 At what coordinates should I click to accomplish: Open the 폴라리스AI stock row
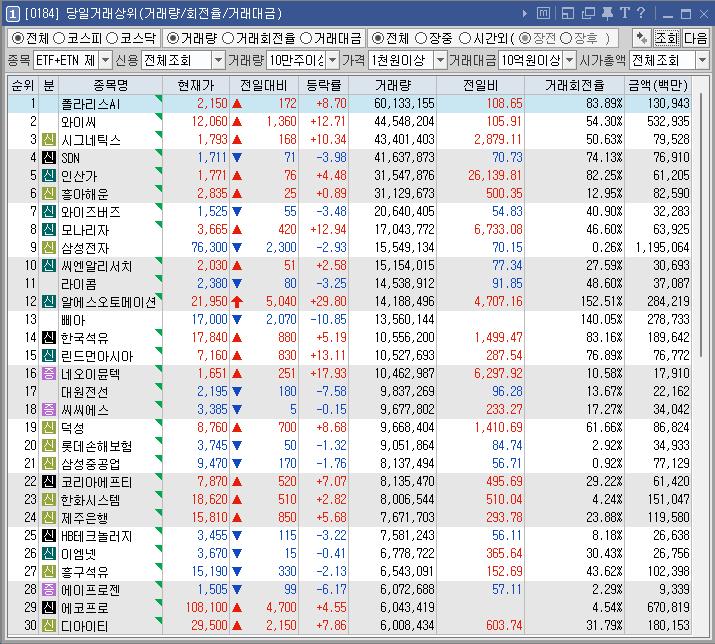[x=349, y=104]
